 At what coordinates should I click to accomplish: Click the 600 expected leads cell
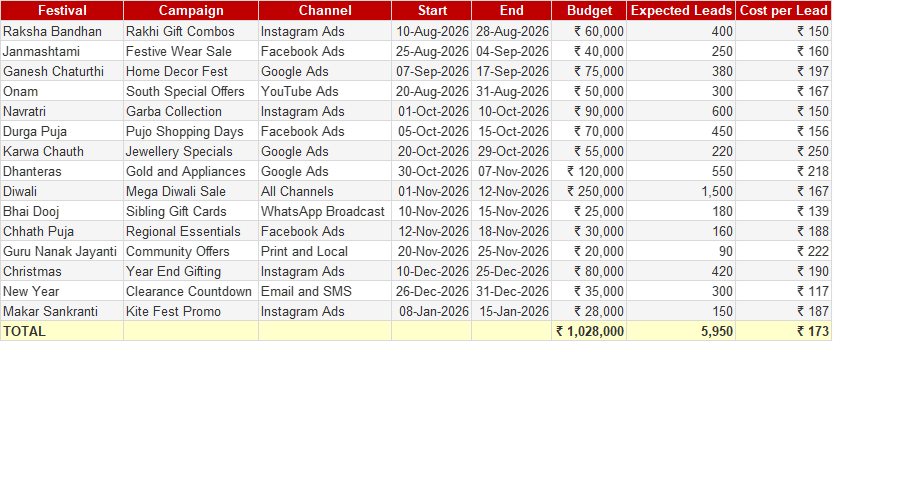pyautogui.click(x=681, y=111)
